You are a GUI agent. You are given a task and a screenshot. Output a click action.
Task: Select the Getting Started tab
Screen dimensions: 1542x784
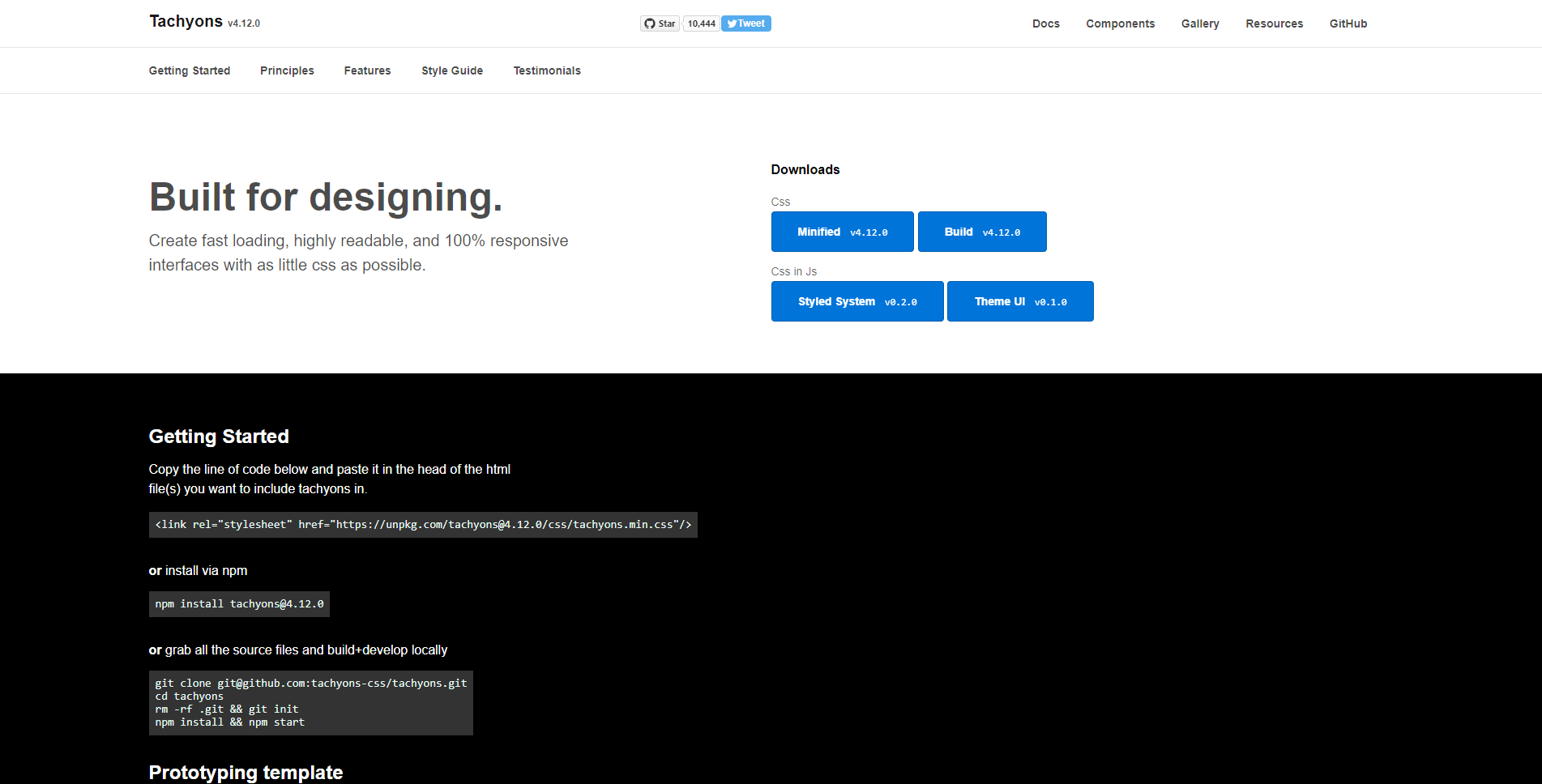tap(190, 70)
